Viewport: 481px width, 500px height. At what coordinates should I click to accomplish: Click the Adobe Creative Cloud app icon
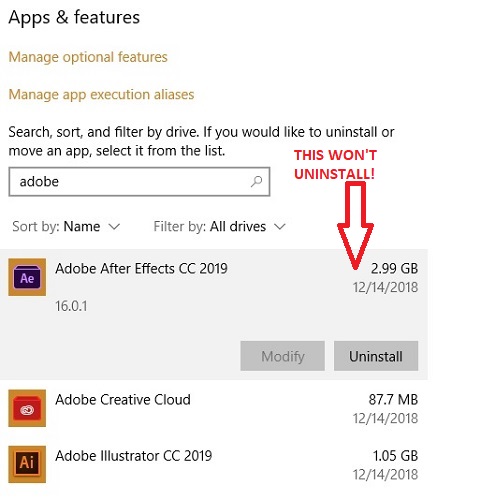click(x=27, y=408)
